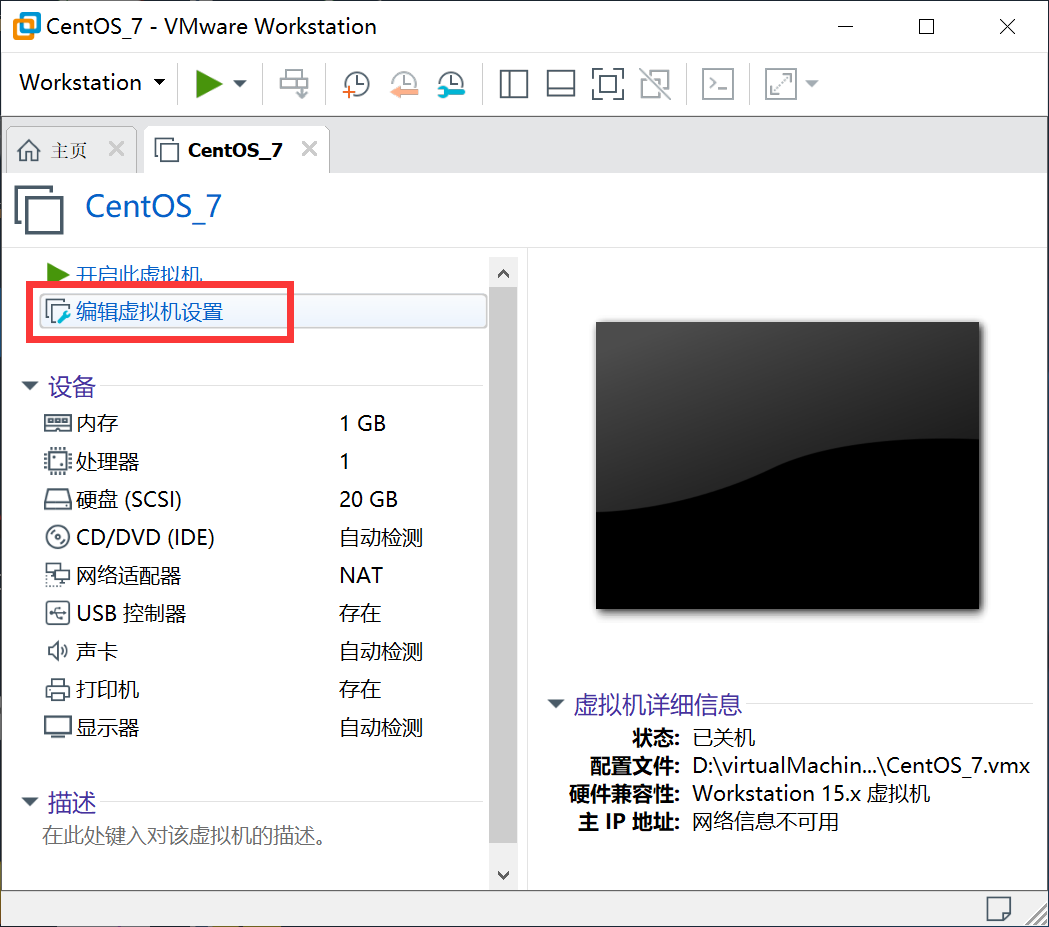The image size is (1049, 927).
Task: Select the CD/DVD (IDE) device row
Action: (262, 537)
